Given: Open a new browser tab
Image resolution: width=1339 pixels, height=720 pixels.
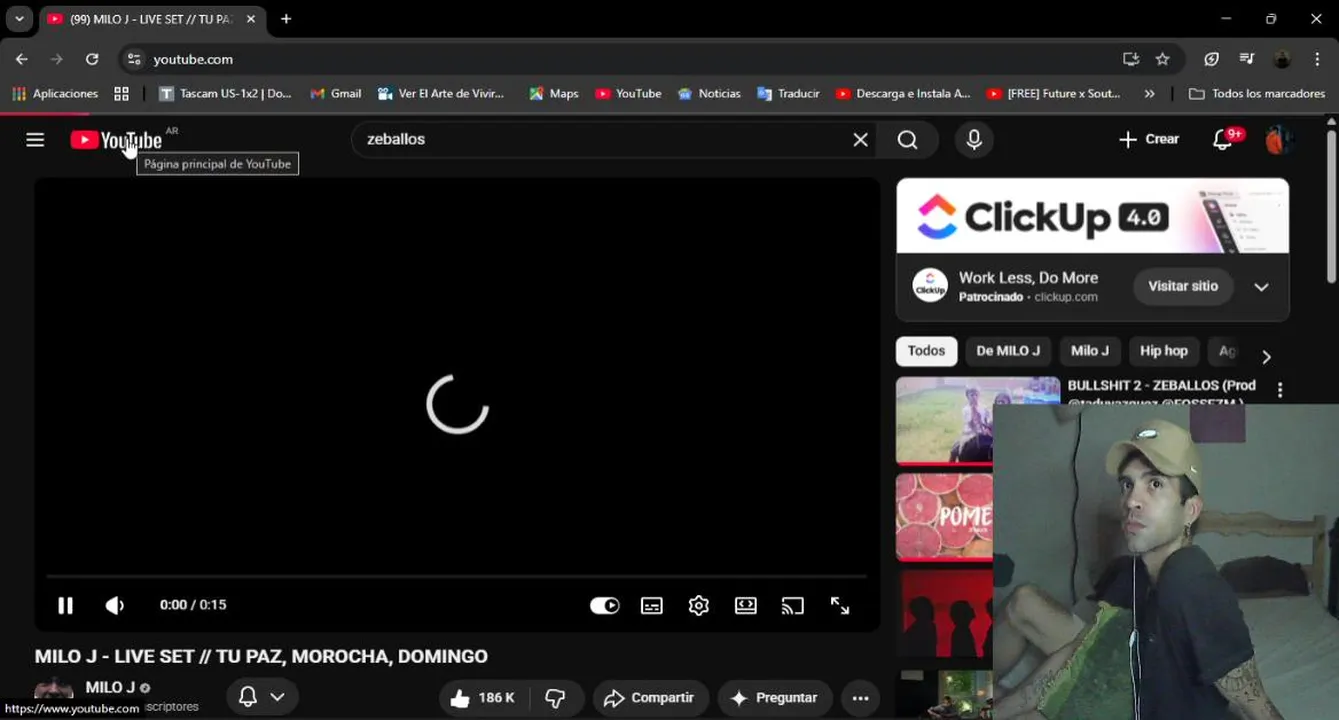Looking at the screenshot, I should coord(286,19).
